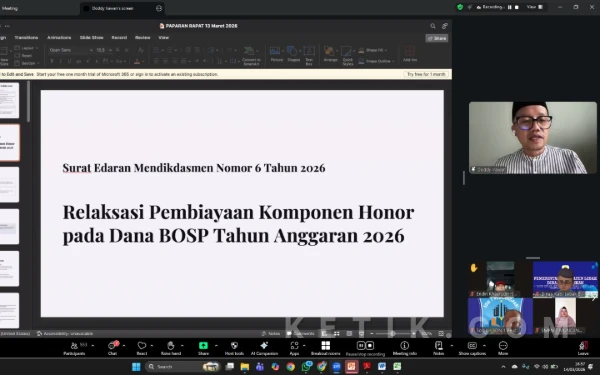Select the third slide thumbnail
The height and width of the screenshot is (375, 600).
click(x=9, y=185)
